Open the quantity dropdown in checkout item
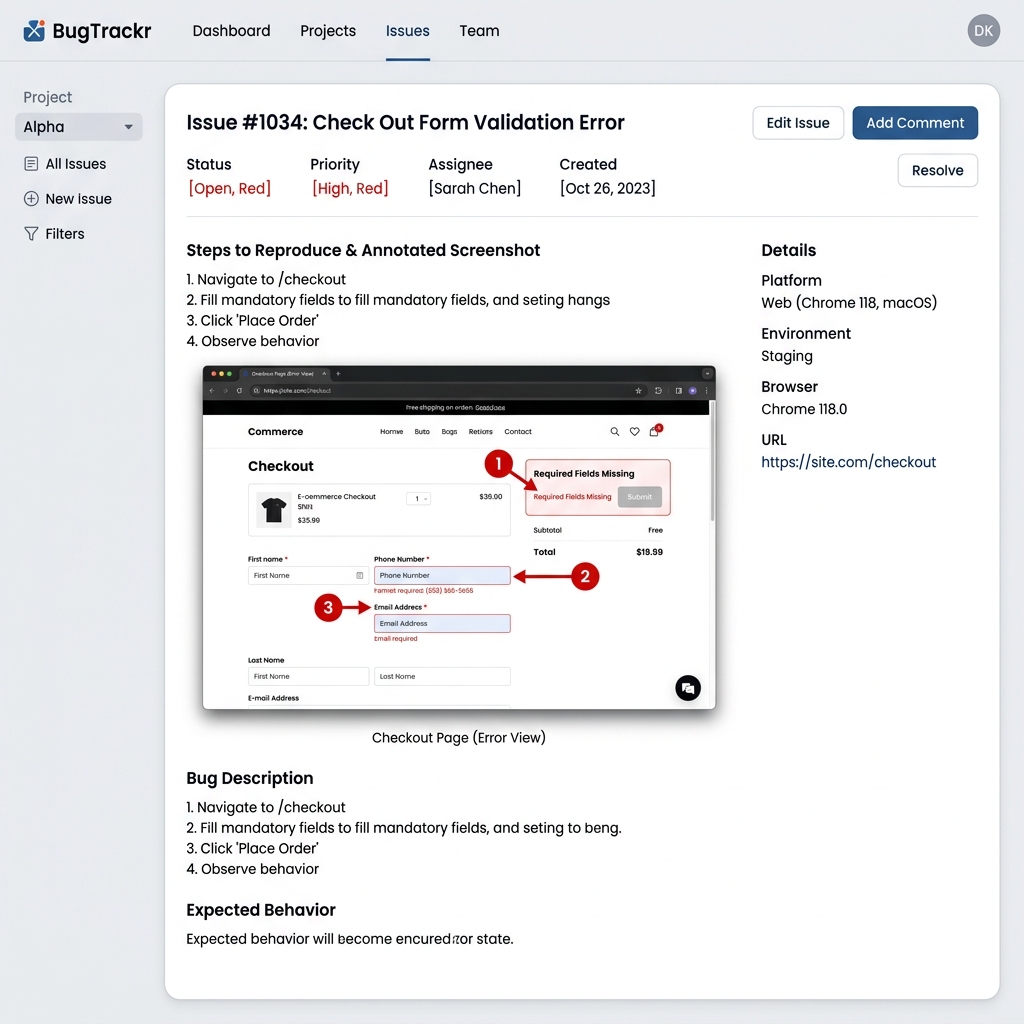 (x=418, y=499)
